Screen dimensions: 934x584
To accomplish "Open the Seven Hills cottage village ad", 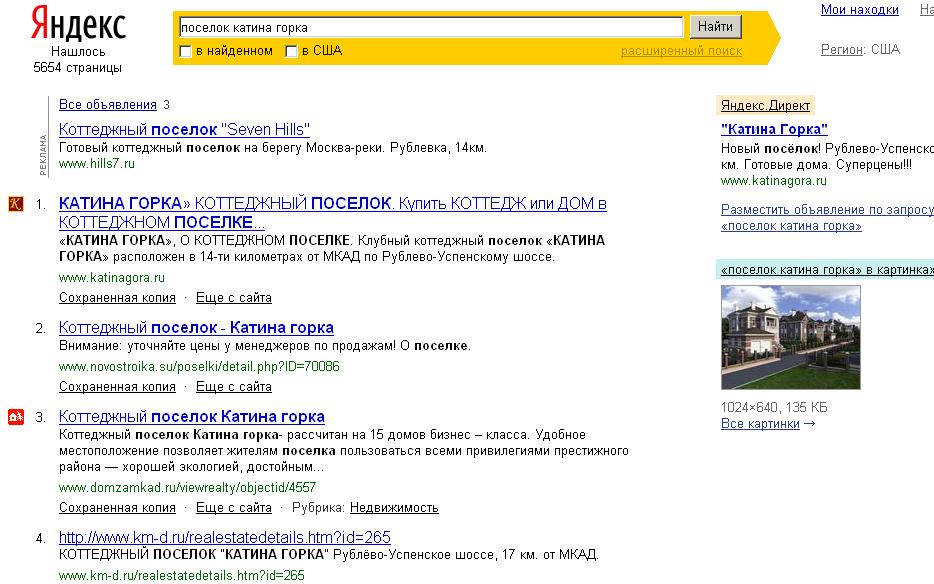I will [x=184, y=130].
